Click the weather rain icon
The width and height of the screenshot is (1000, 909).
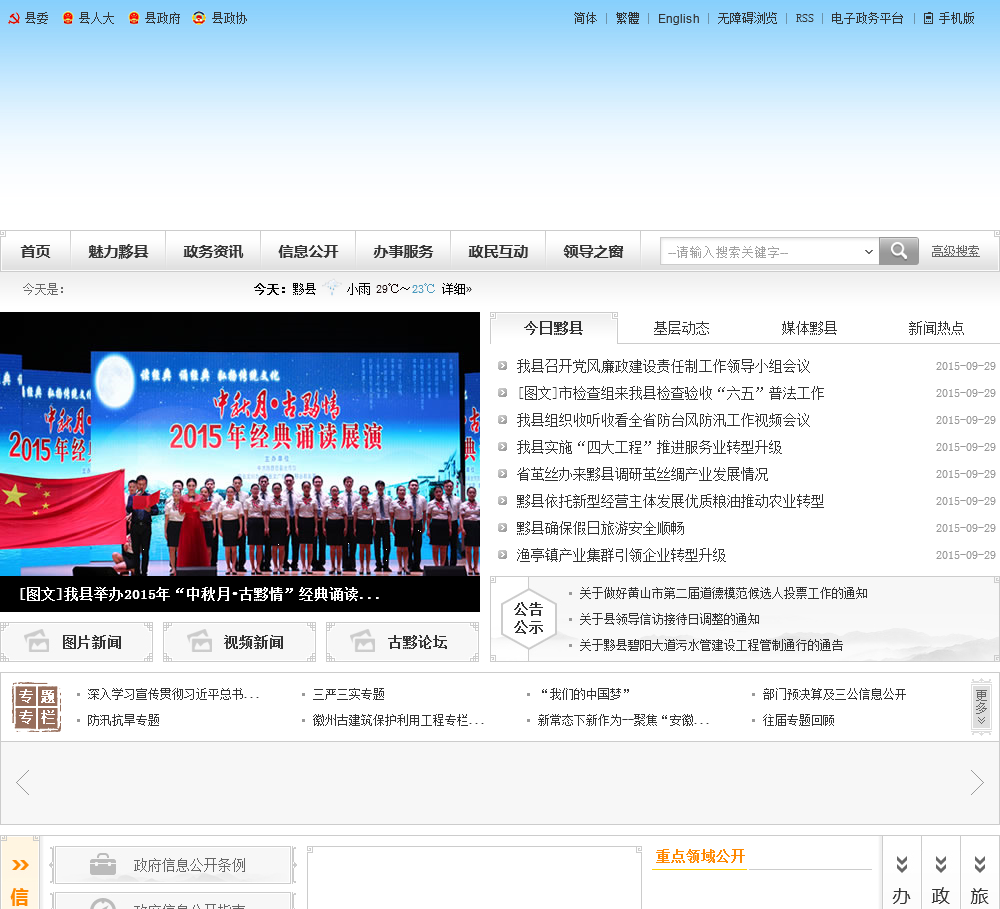pos(332,288)
